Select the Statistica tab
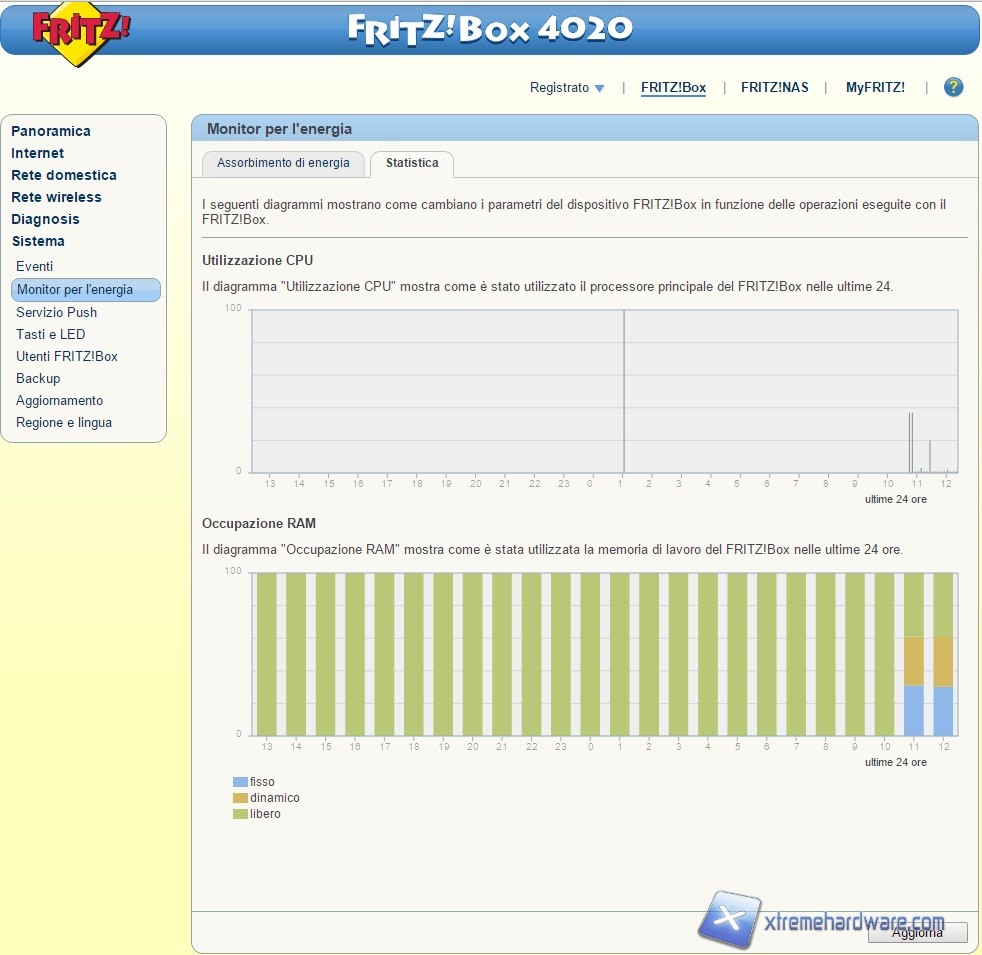The height and width of the screenshot is (955, 982). coord(412,163)
